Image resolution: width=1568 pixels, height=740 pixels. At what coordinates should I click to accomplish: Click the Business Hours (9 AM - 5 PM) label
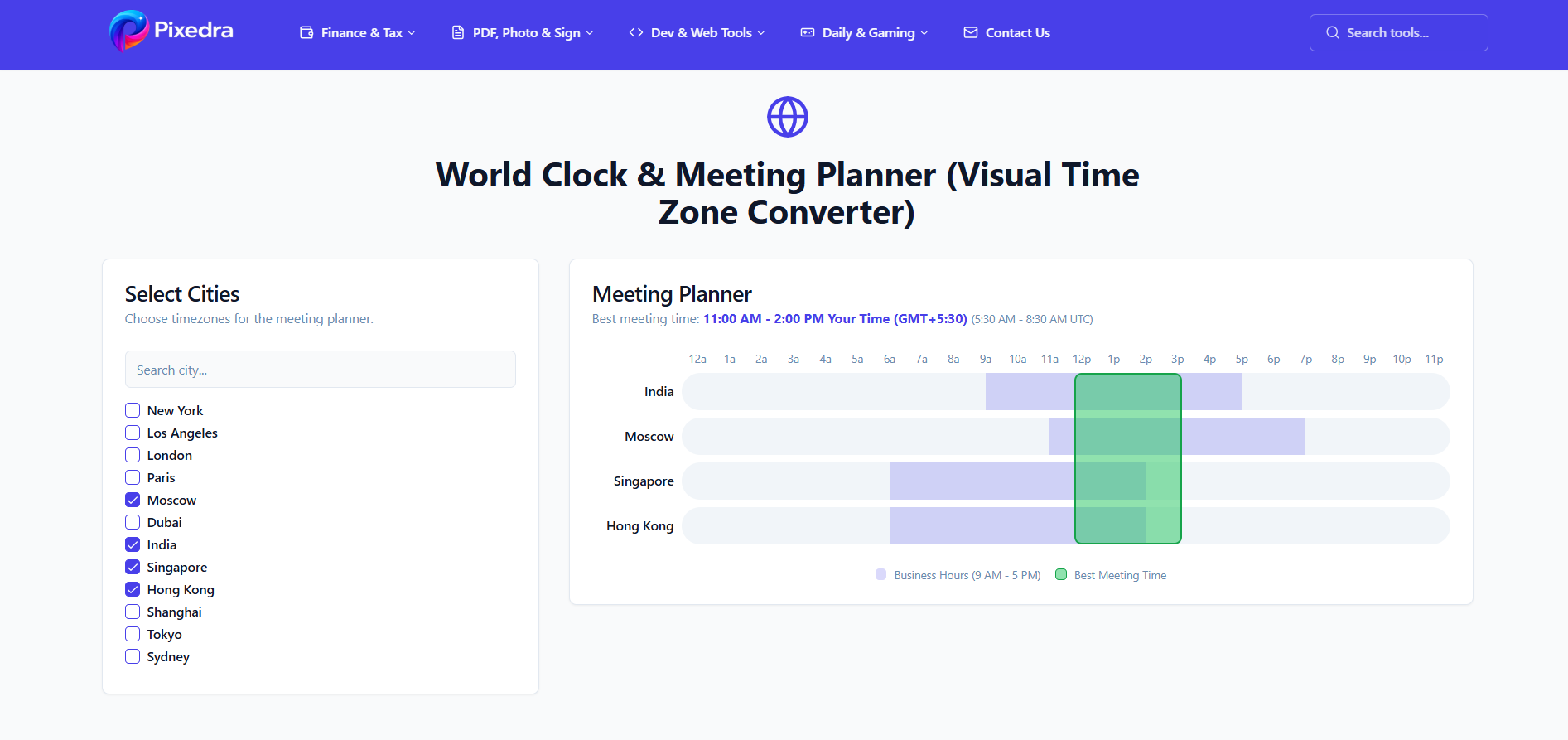967,575
